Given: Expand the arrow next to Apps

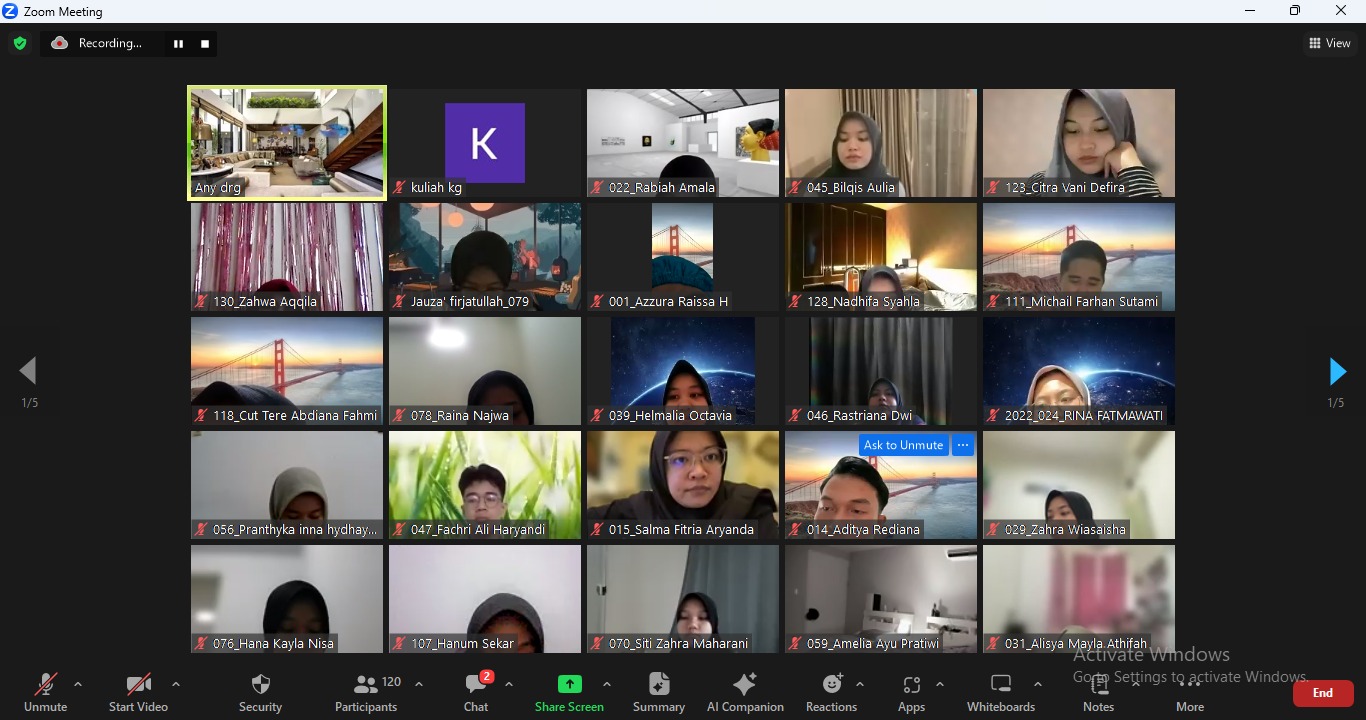Looking at the screenshot, I should coord(940,685).
